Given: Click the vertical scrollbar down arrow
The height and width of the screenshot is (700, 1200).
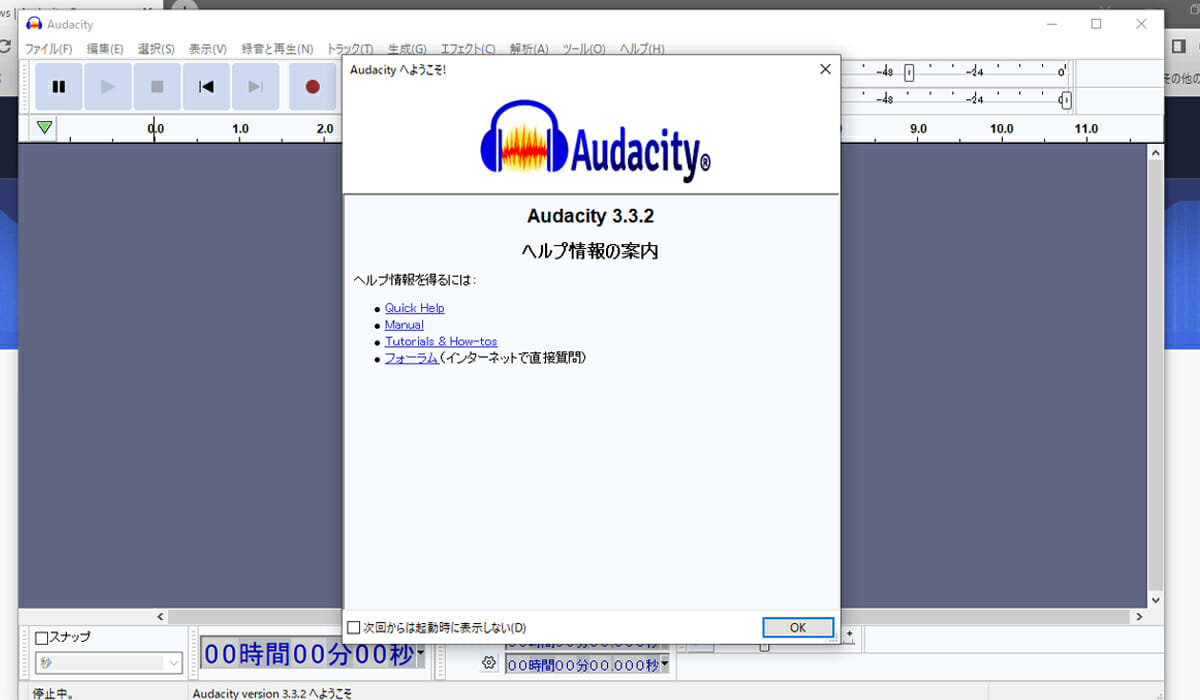Looking at the screenshot, I should click(x=1156, y=601).
